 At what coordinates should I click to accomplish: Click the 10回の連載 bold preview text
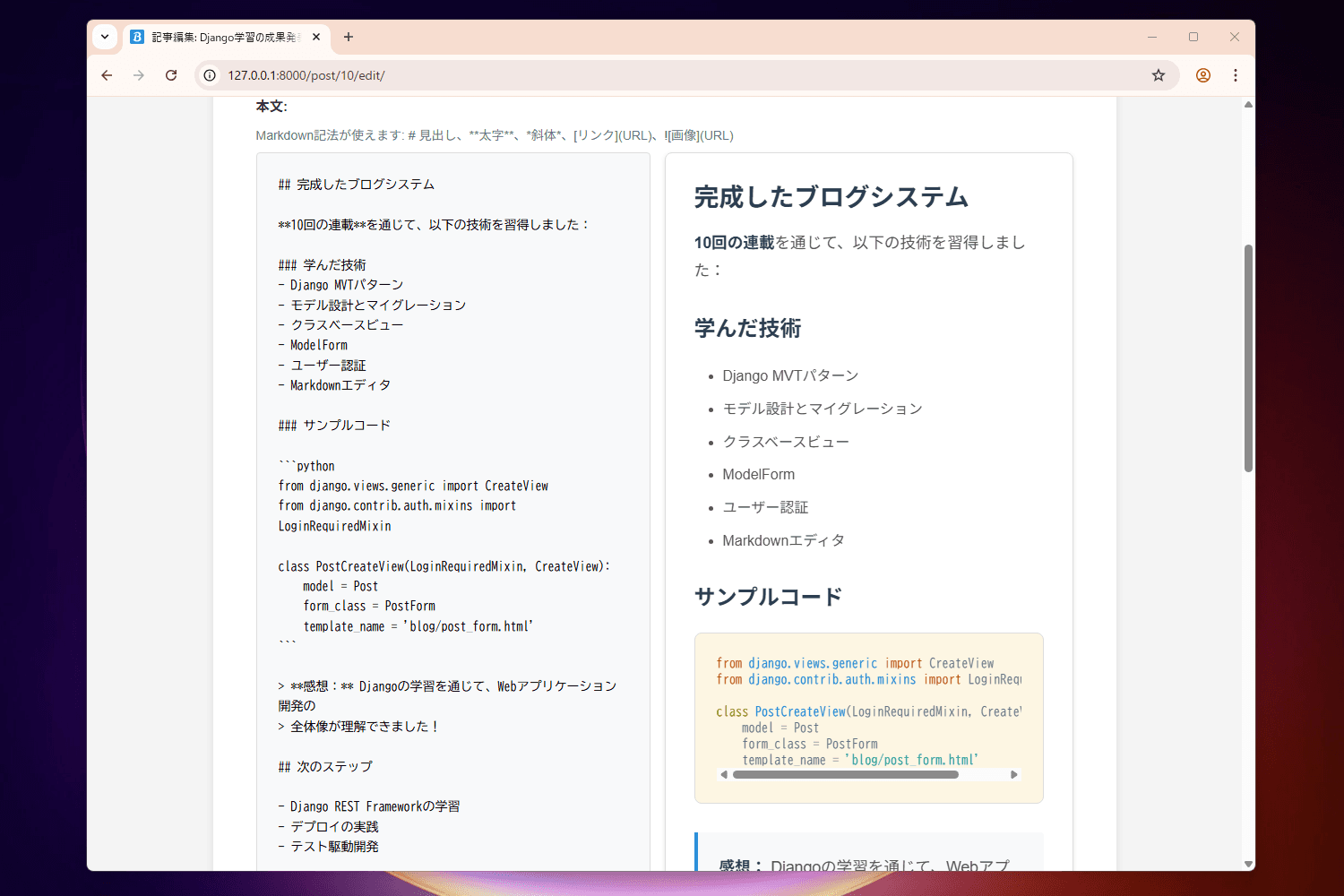tap(734, 243)
